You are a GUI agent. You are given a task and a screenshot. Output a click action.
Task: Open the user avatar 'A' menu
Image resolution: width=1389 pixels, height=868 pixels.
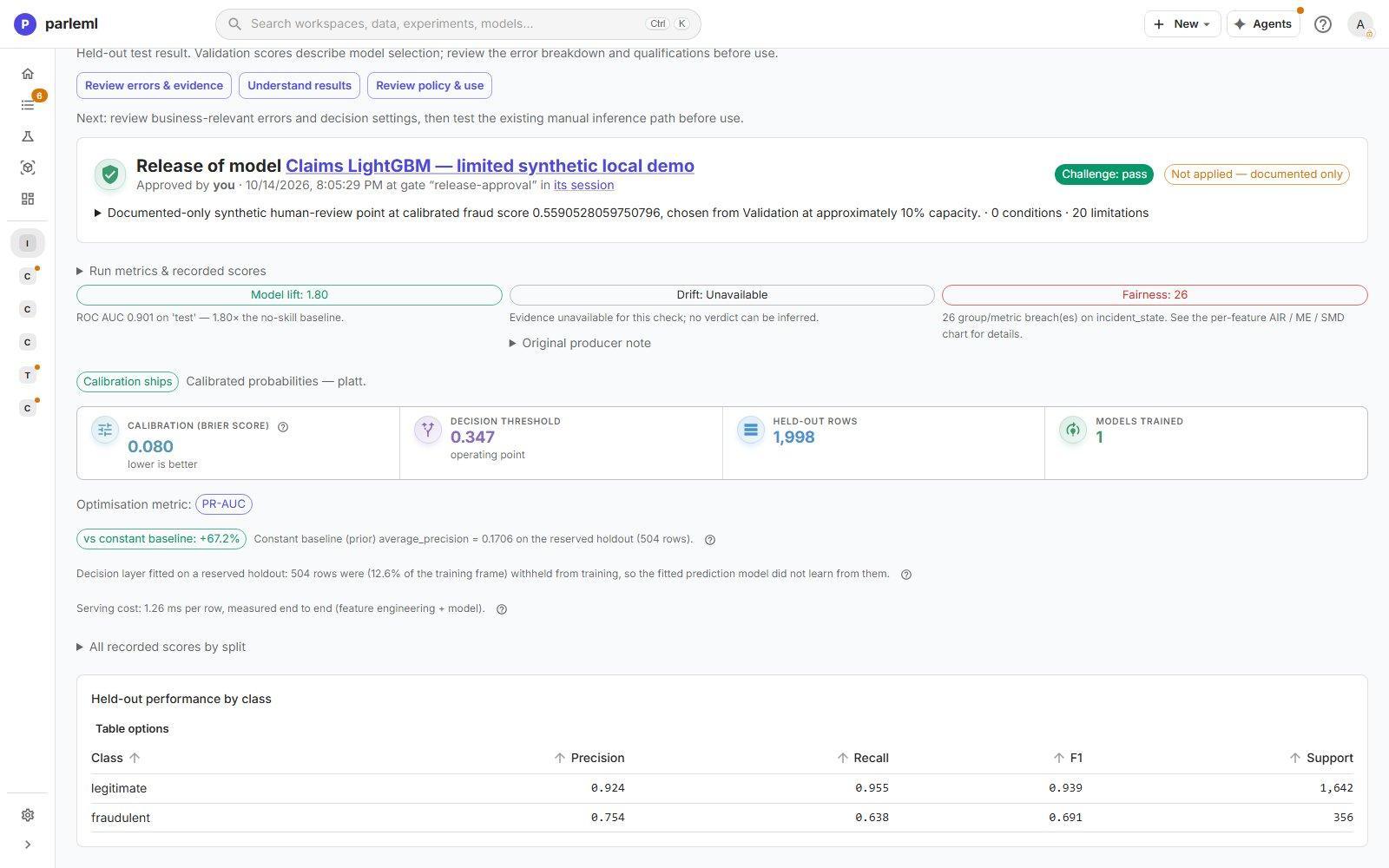point(1360,24)
